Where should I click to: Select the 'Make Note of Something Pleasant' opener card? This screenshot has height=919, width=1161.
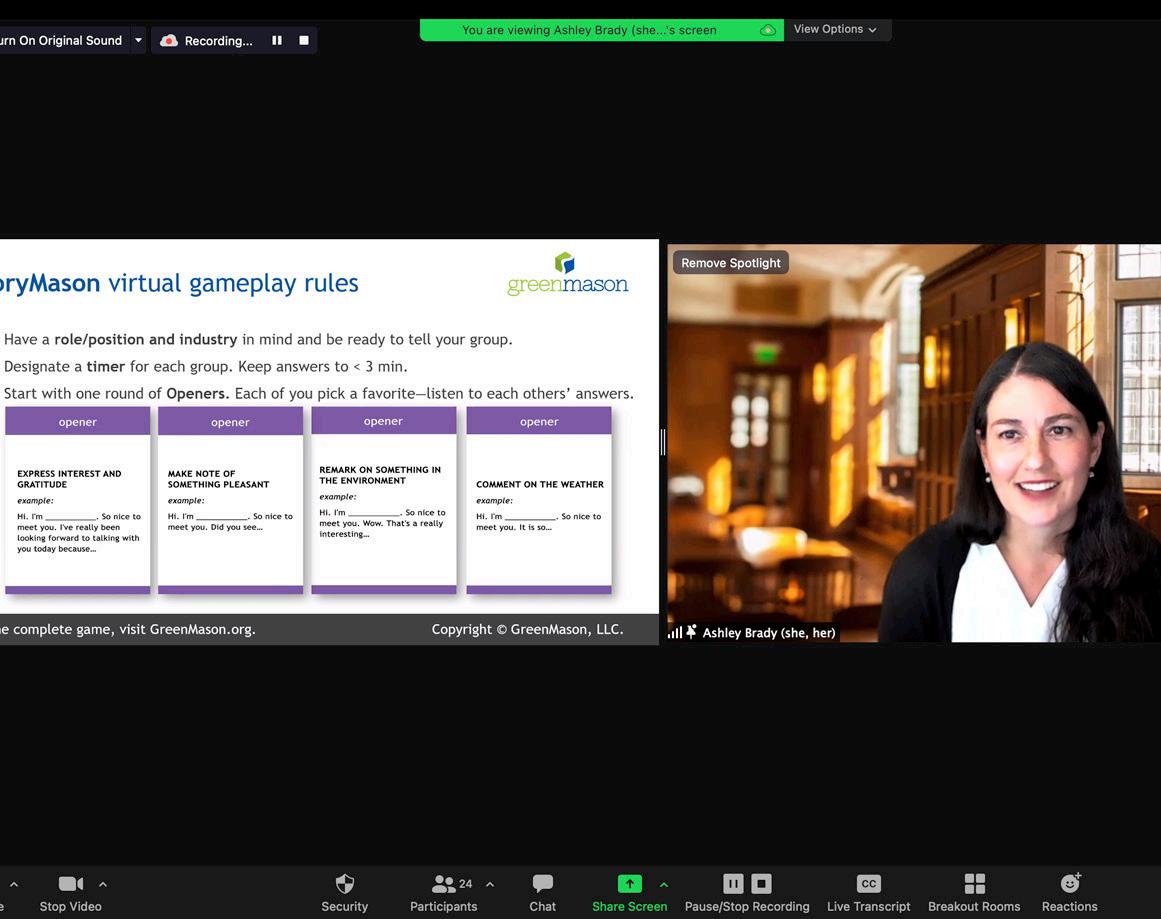coord(230,500)
